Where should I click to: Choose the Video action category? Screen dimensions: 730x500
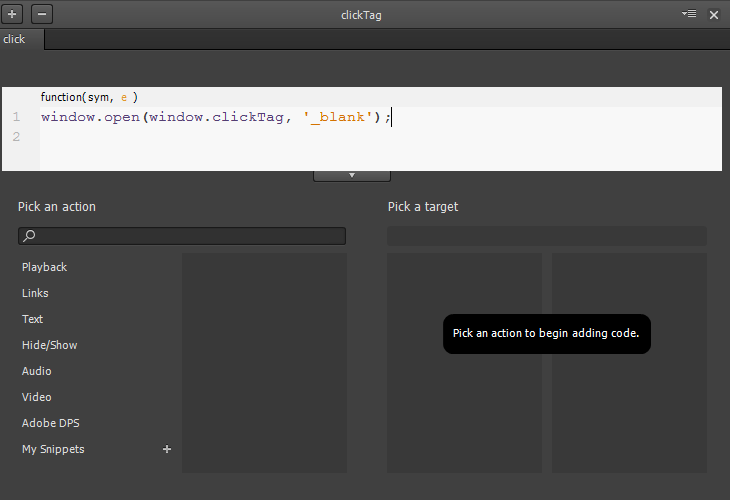click(x=36, y=398)
